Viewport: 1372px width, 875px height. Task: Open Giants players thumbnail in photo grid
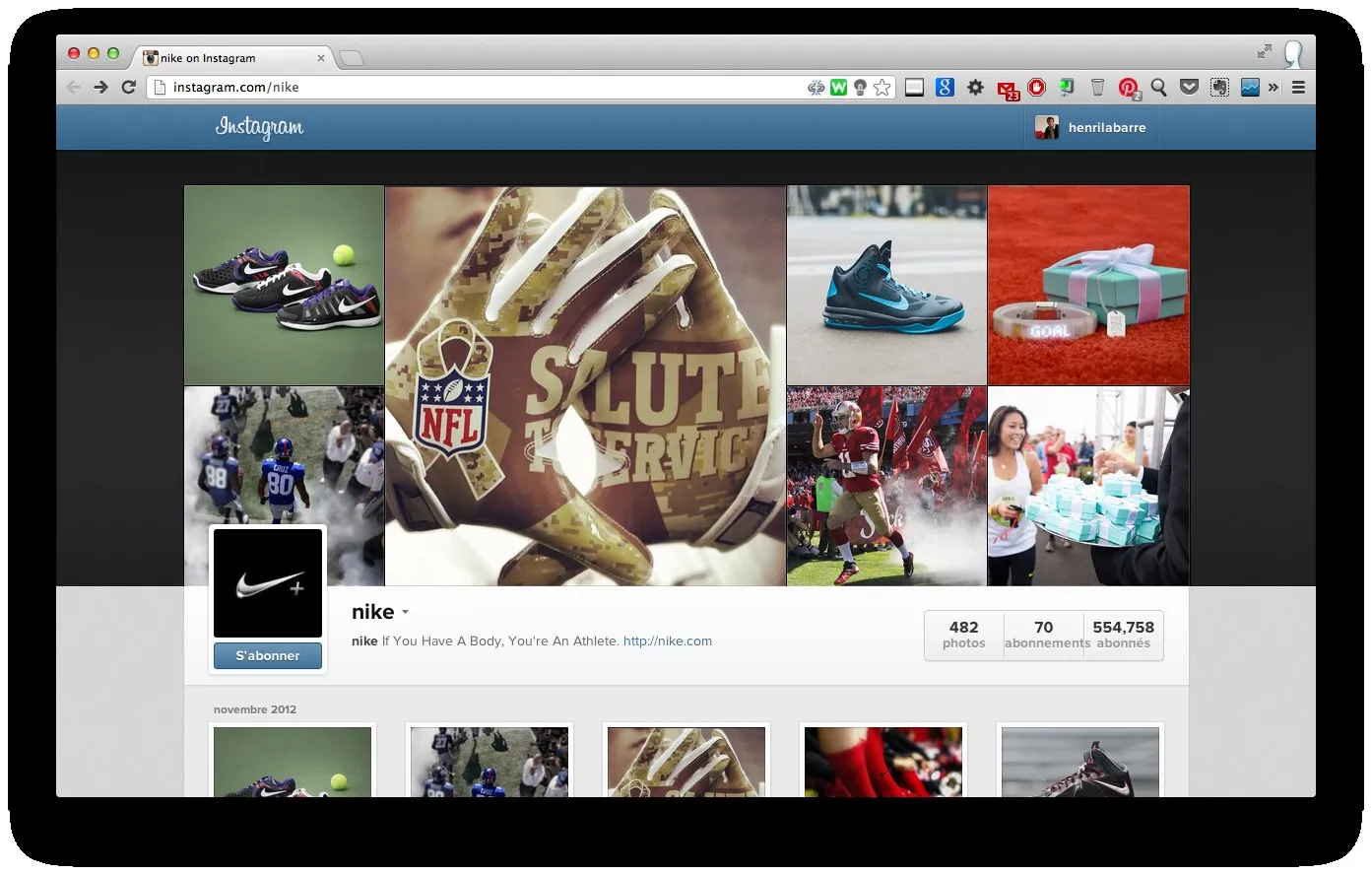click(x=490, y=762)
